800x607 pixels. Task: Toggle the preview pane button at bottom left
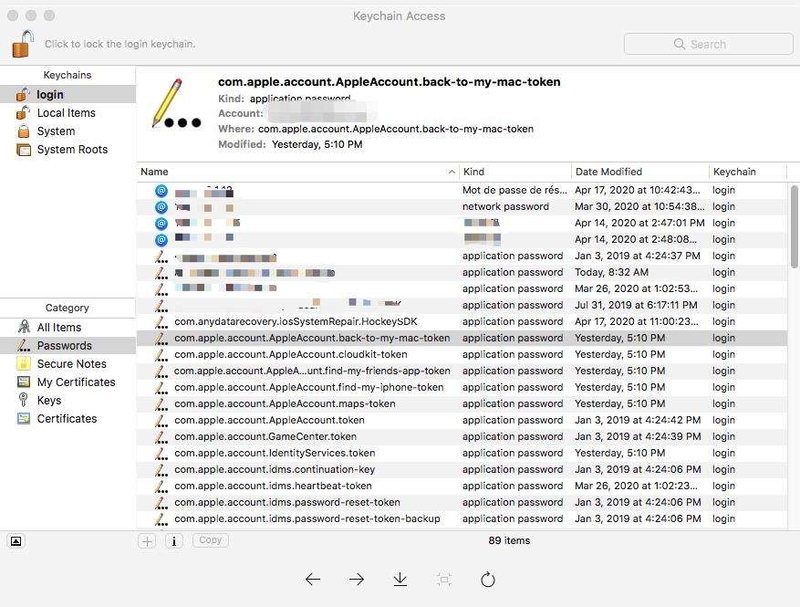(x=16, y=541)
